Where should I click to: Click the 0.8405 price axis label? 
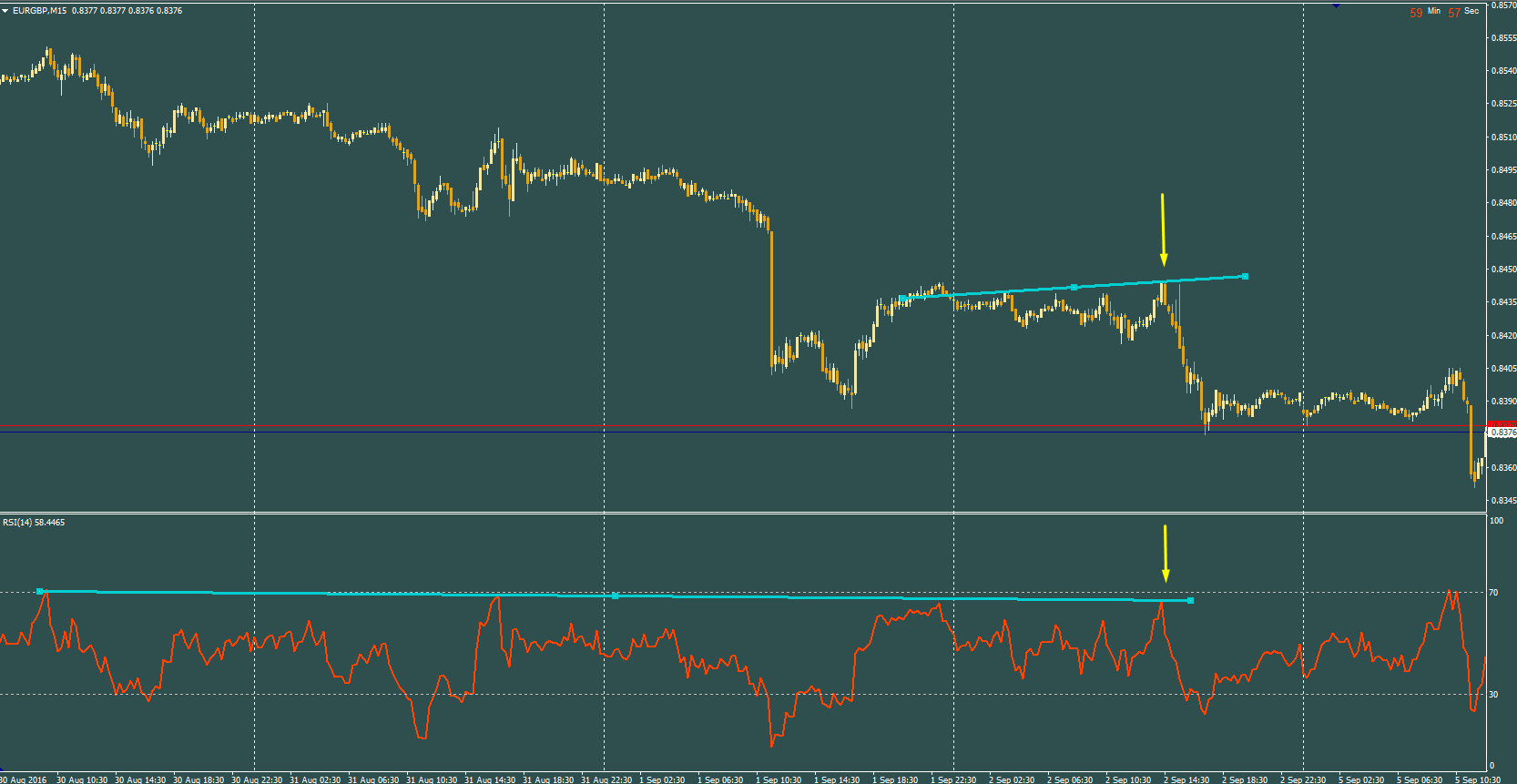coord(1503,369)
